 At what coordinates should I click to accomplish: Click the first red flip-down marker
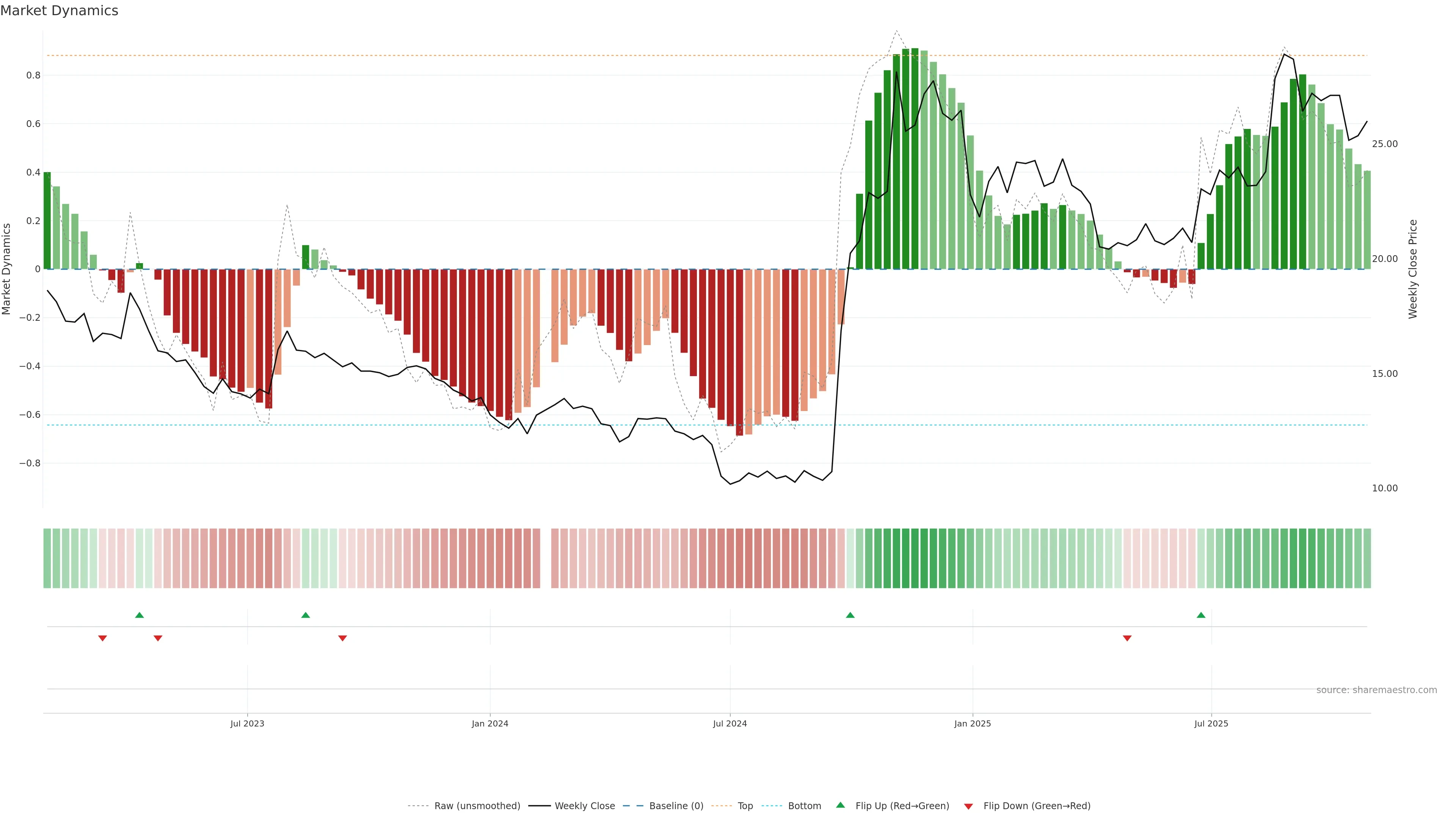click(102, 638)
